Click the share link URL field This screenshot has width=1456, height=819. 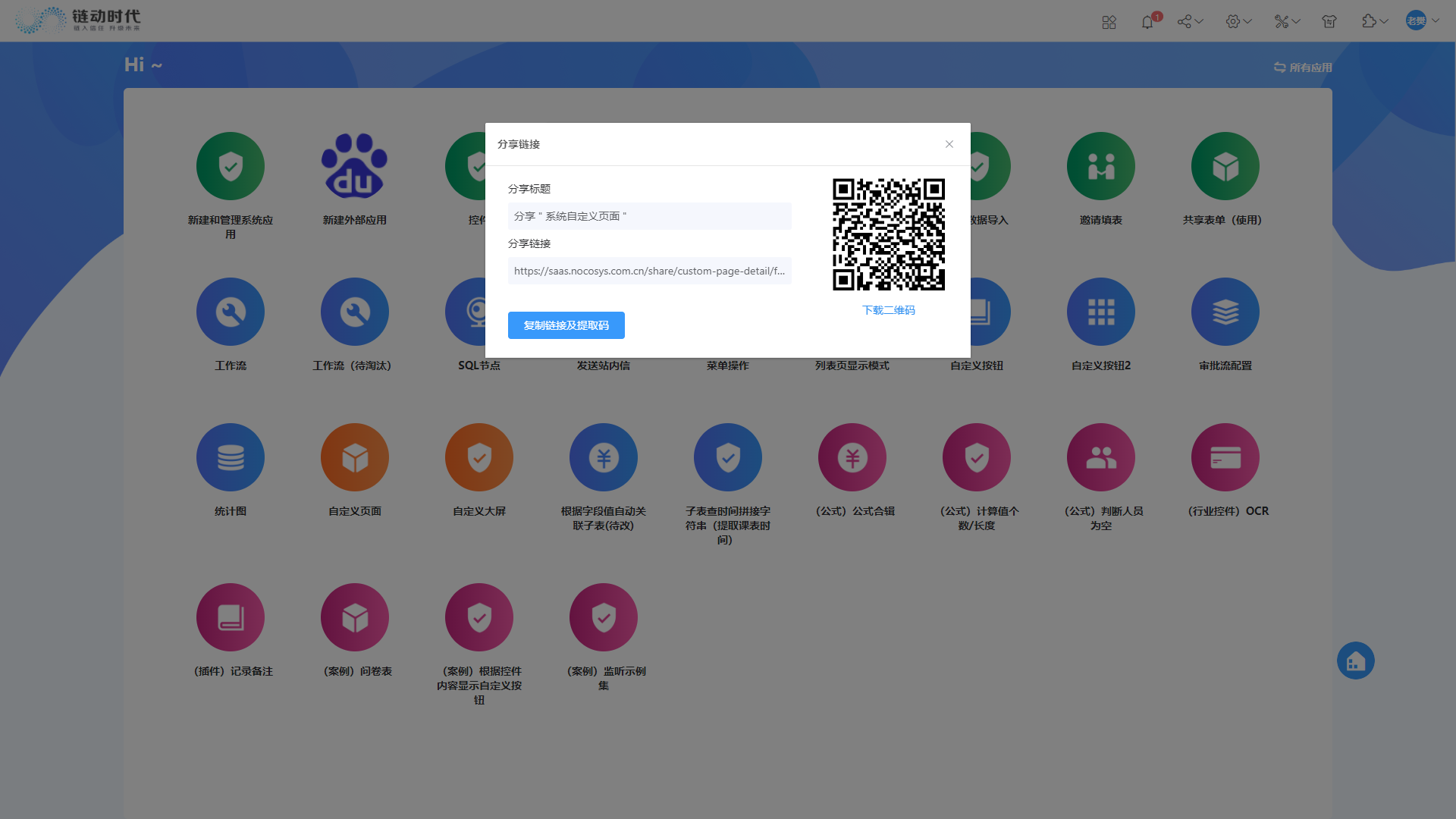pos(650,271)
